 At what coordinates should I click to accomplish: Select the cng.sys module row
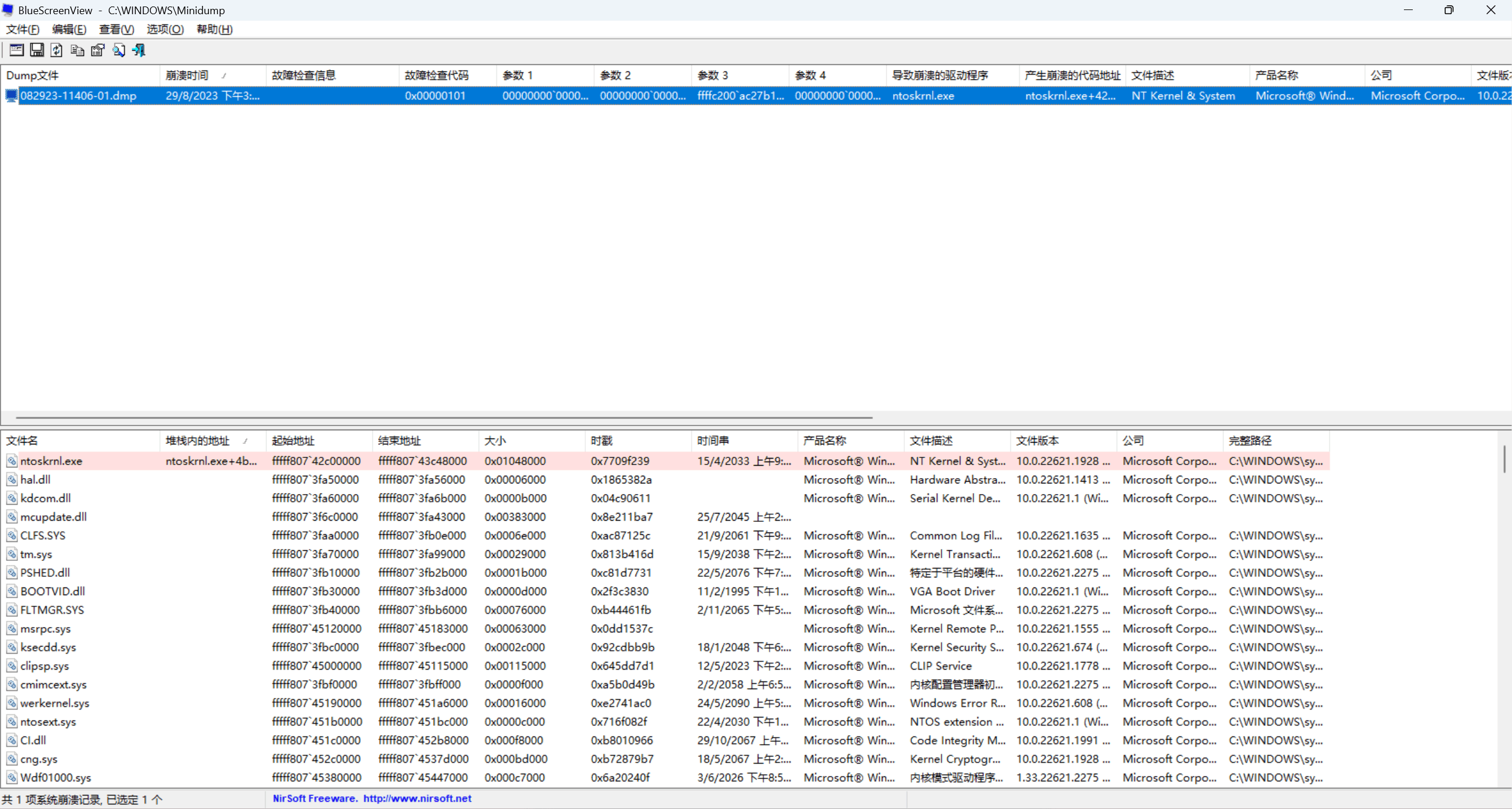[665, 759]
